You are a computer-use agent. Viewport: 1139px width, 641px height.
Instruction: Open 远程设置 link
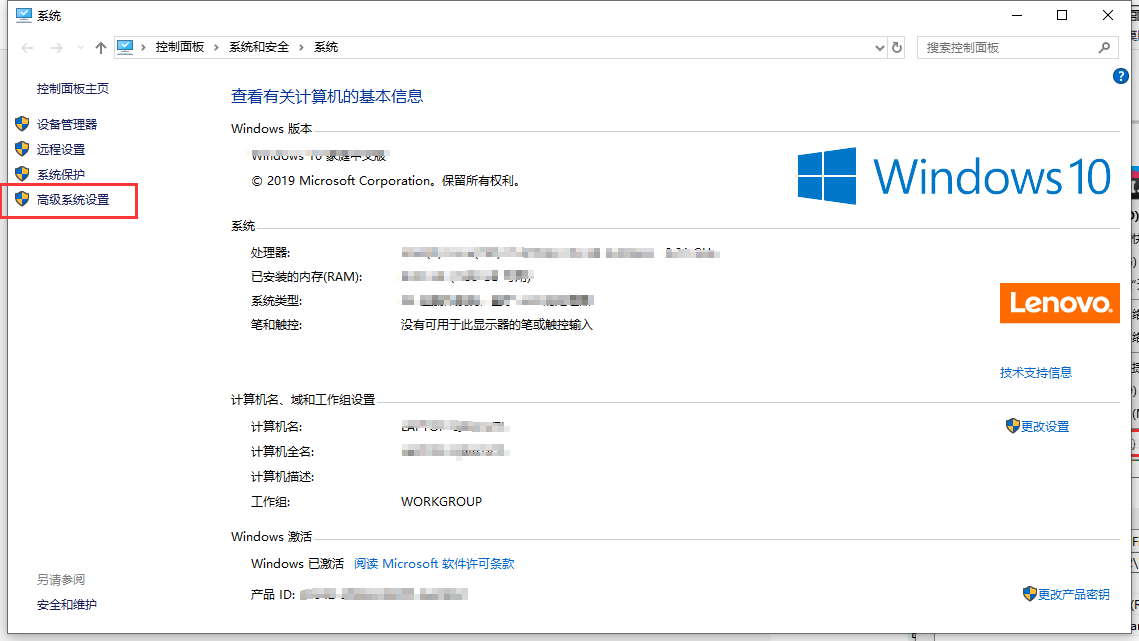click(61, 149)
